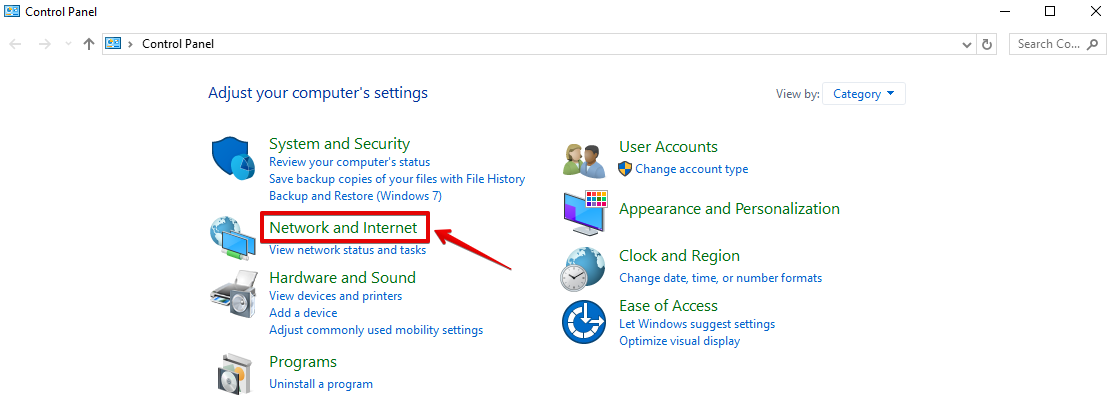This screenshot has width=1117, height=409.
Task: Open the View by Category dropdown
Action: (x=865, y=94)
